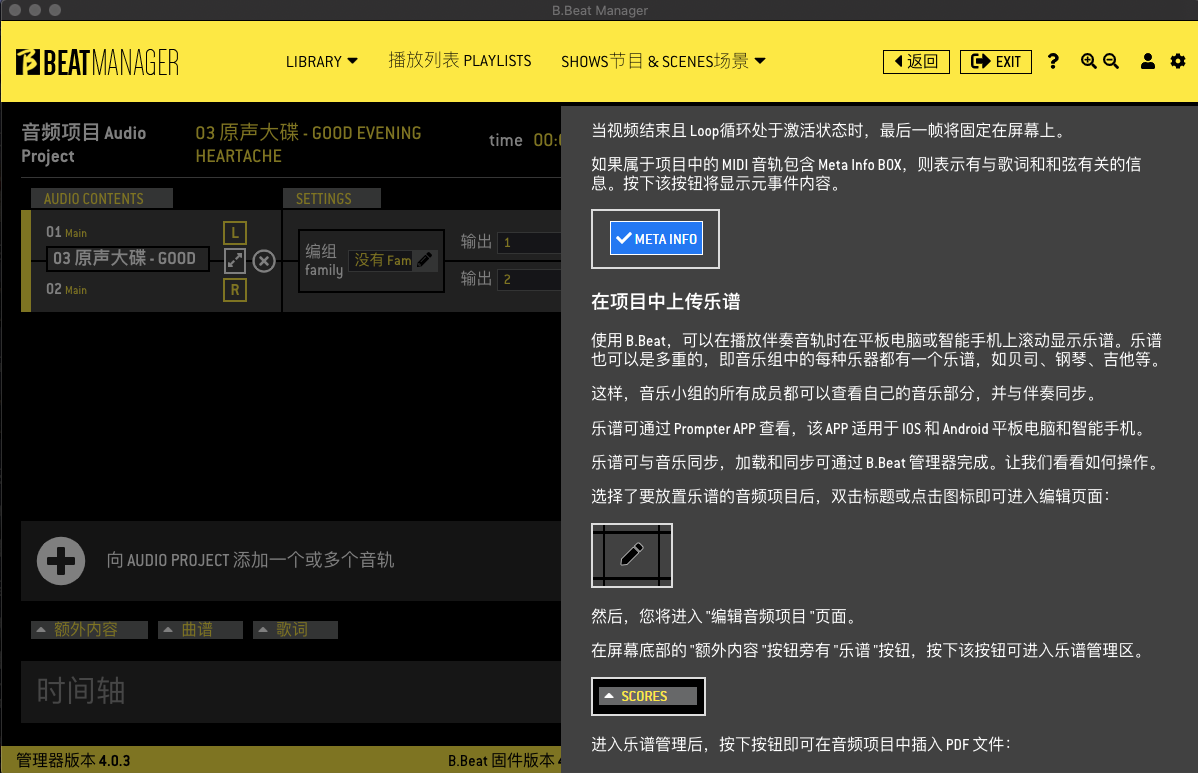Screen dimensions: 1198x773
Task: Click the 向 AUDIO PROJECT 添加一个或多个音轨 text
Action: [251, 561]
